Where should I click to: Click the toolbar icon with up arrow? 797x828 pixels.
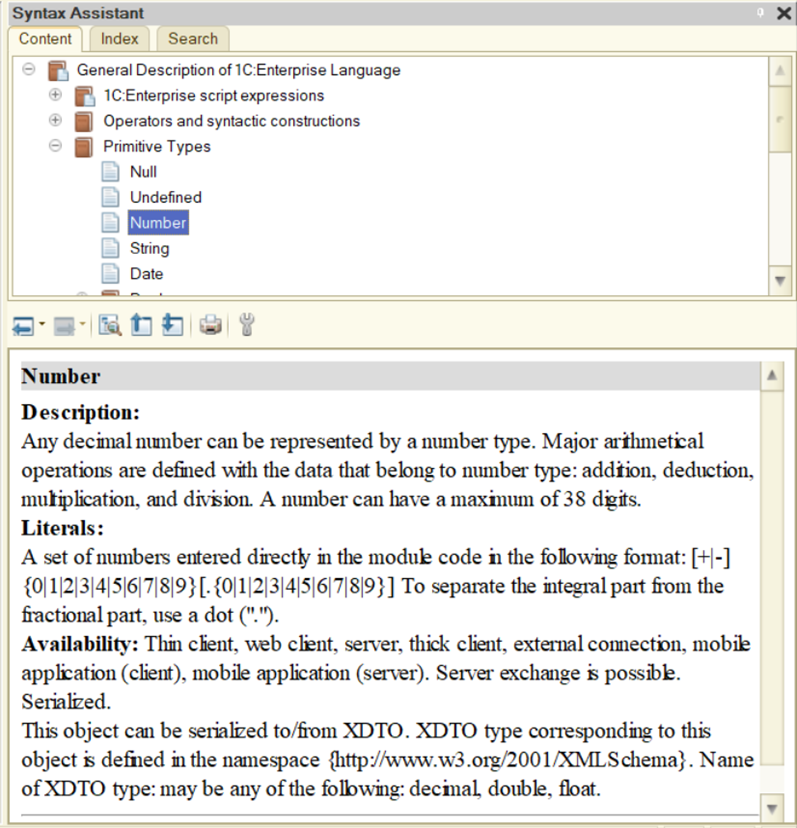point(141,326)
